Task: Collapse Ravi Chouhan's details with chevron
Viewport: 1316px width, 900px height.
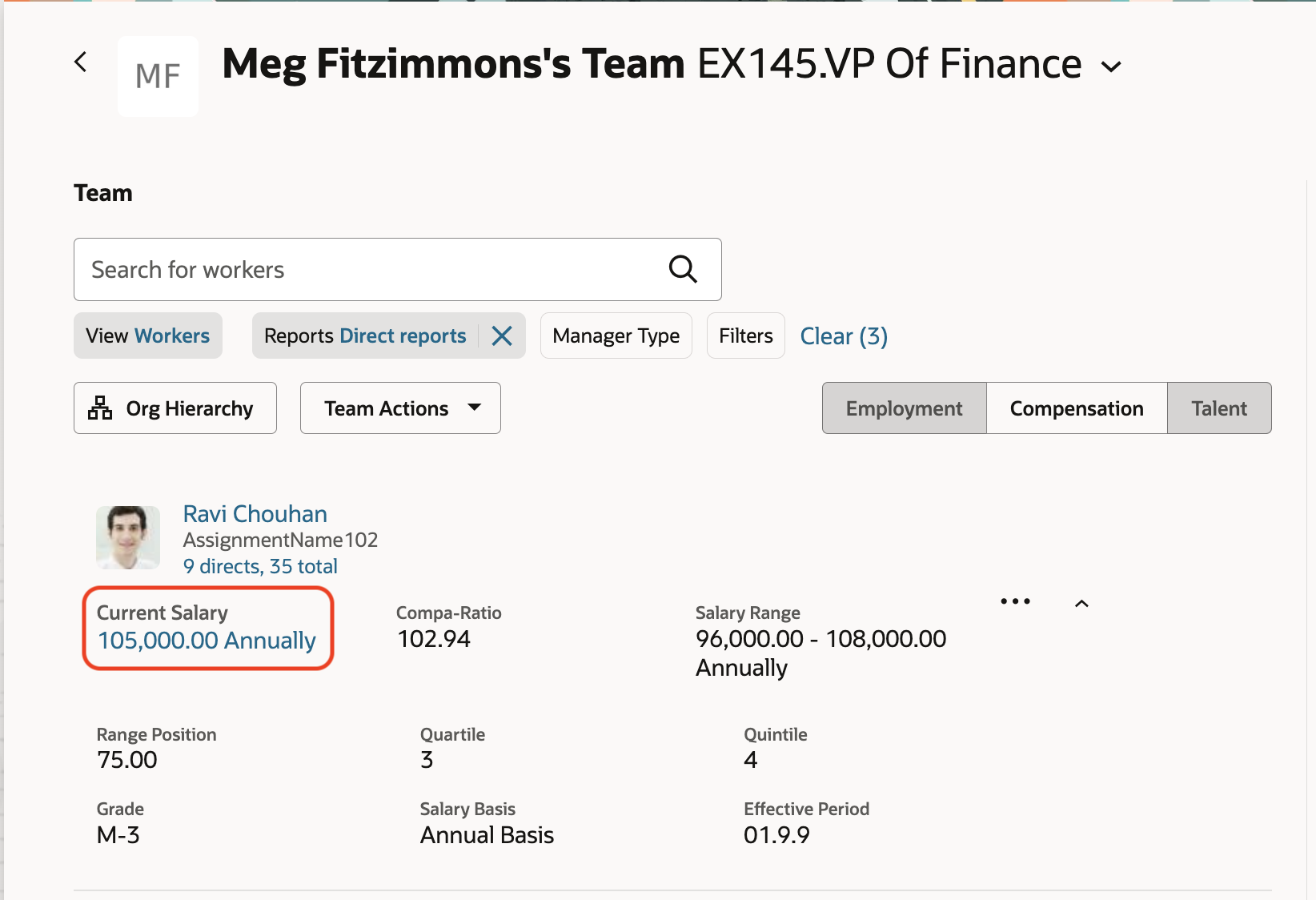Action: pyautogui.click(x=1081, y=604)
